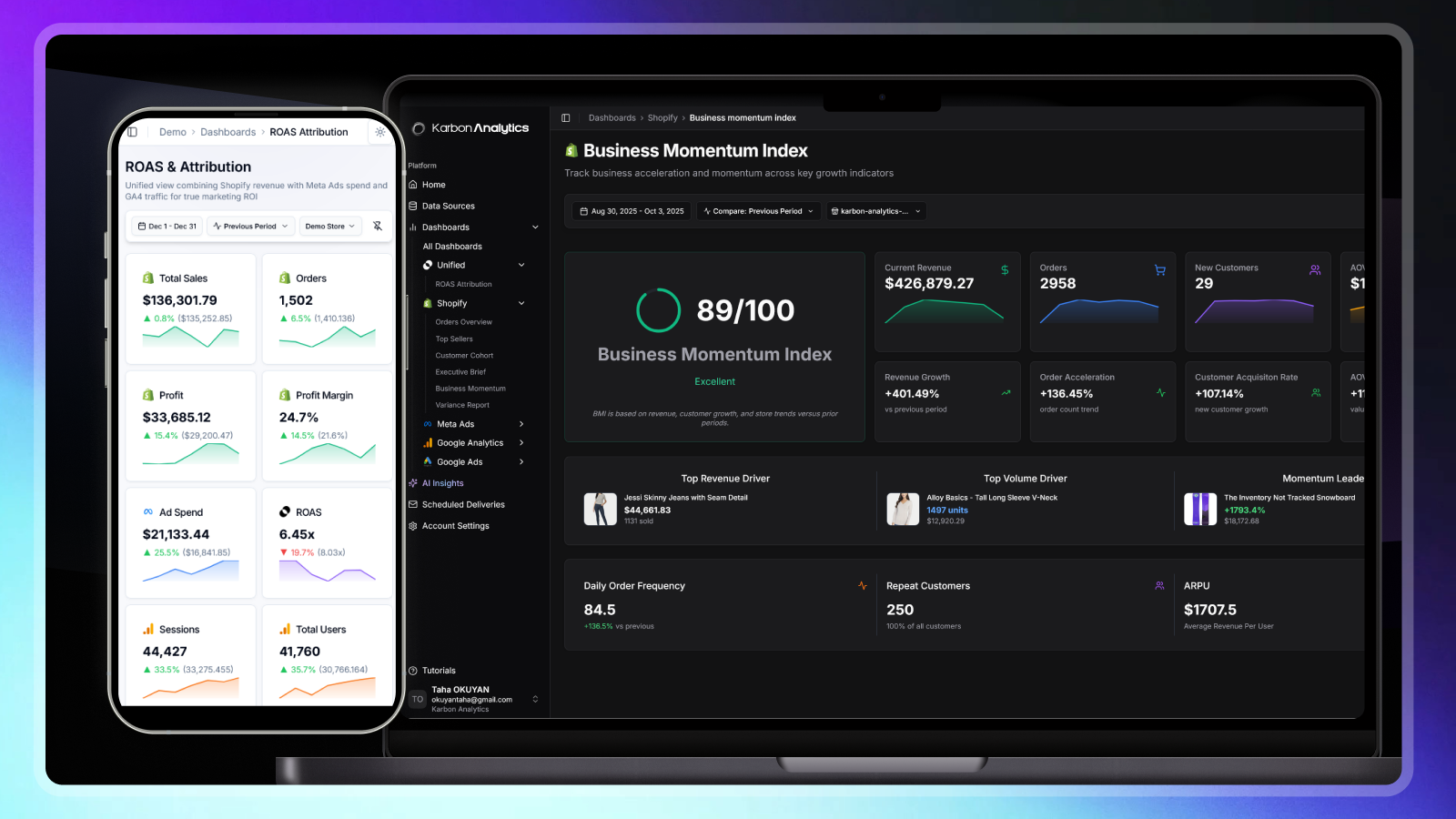Select the Data Sources sidebar icon
This screenshot has height=819, width=1456.
(414, 206)
